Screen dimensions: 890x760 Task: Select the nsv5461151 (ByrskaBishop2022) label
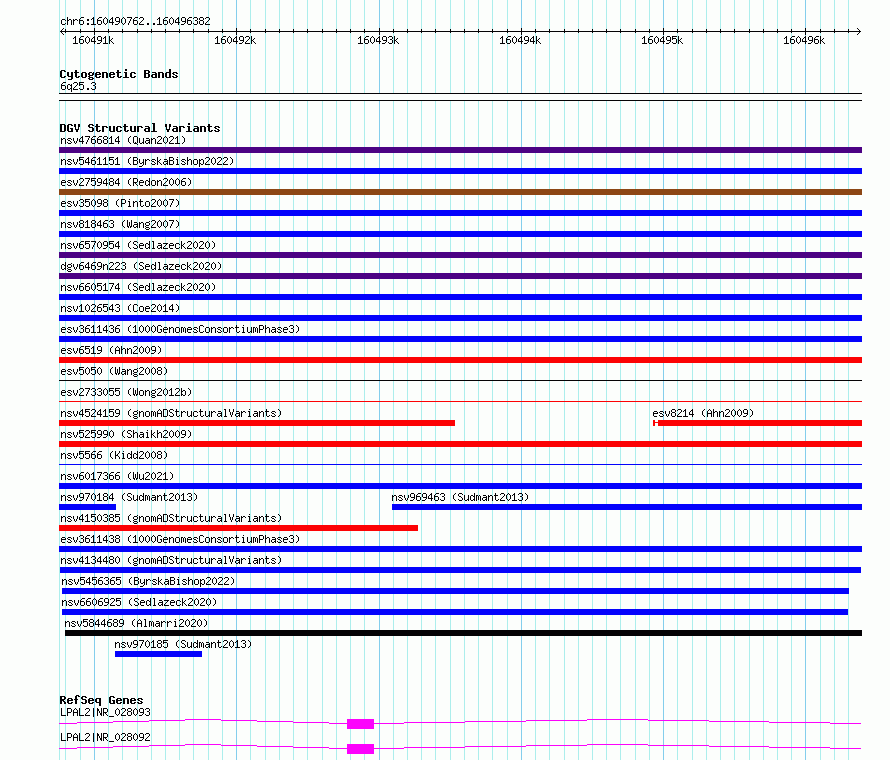tap(147, 161)
